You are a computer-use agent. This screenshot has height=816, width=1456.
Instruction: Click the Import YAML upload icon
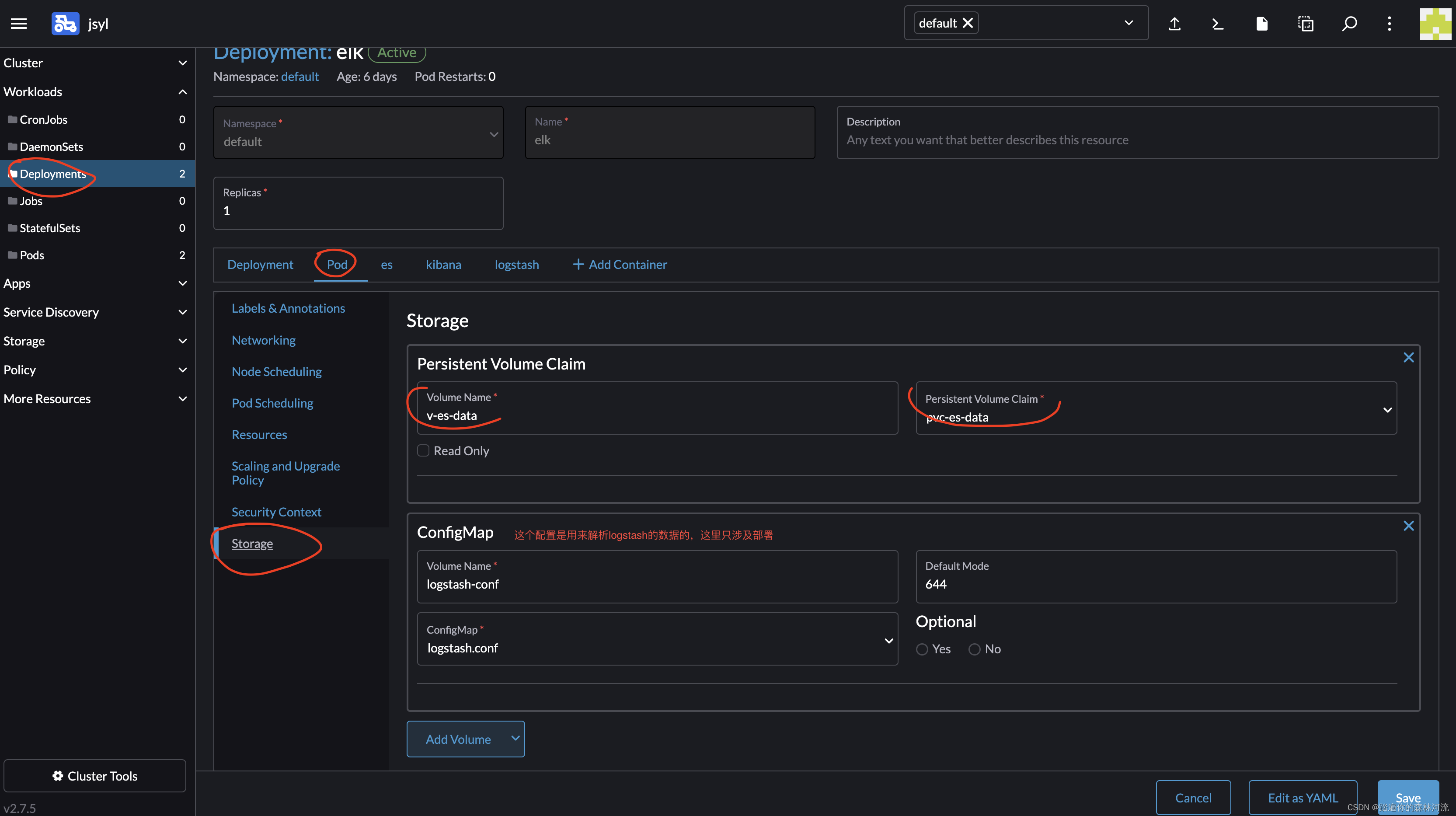[x=1174, y=23]
